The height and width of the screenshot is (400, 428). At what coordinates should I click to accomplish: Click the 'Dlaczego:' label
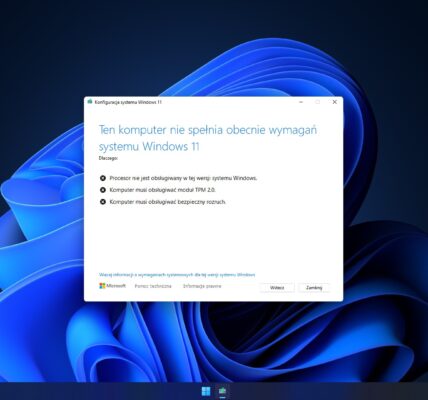coord(108,158)
